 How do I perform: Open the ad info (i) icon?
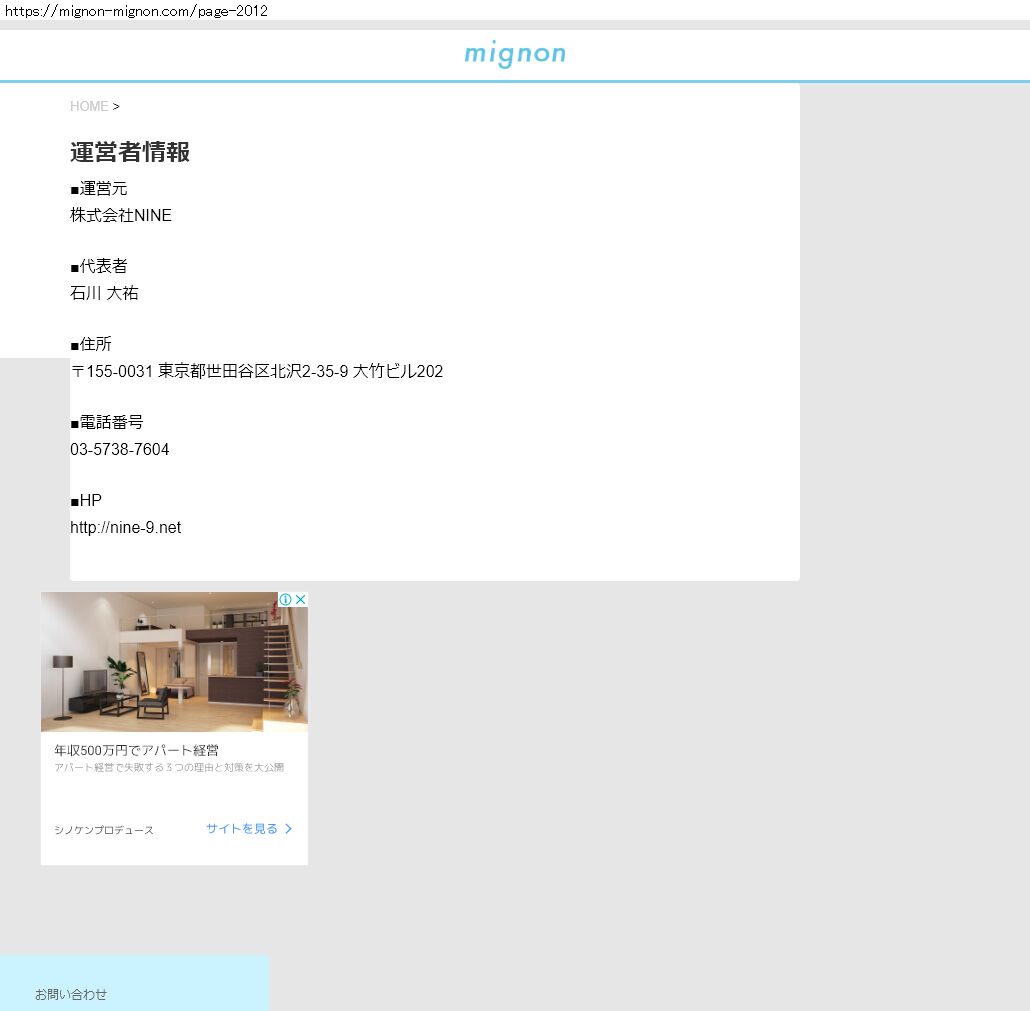coord(286,600)
